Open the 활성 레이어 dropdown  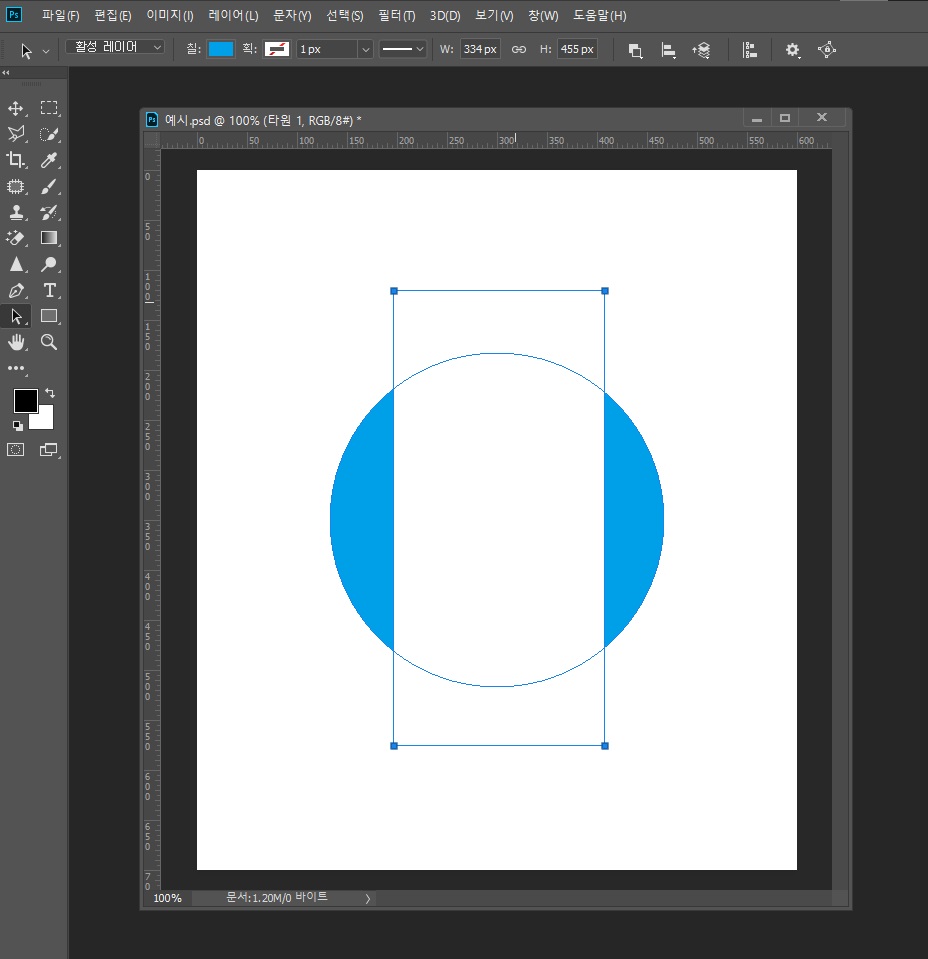point(115,47)
